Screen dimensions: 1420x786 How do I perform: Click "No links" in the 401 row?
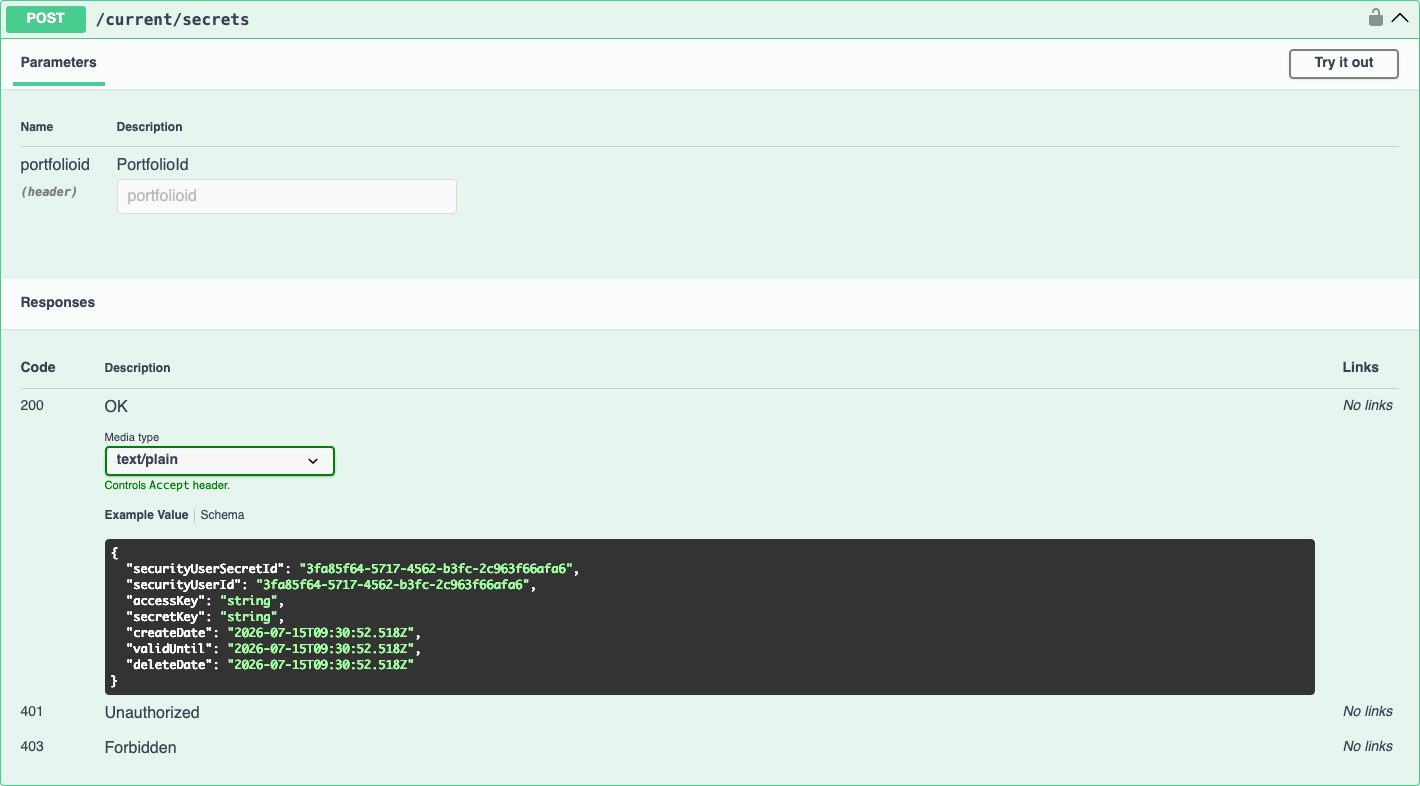coord(1368,712)
